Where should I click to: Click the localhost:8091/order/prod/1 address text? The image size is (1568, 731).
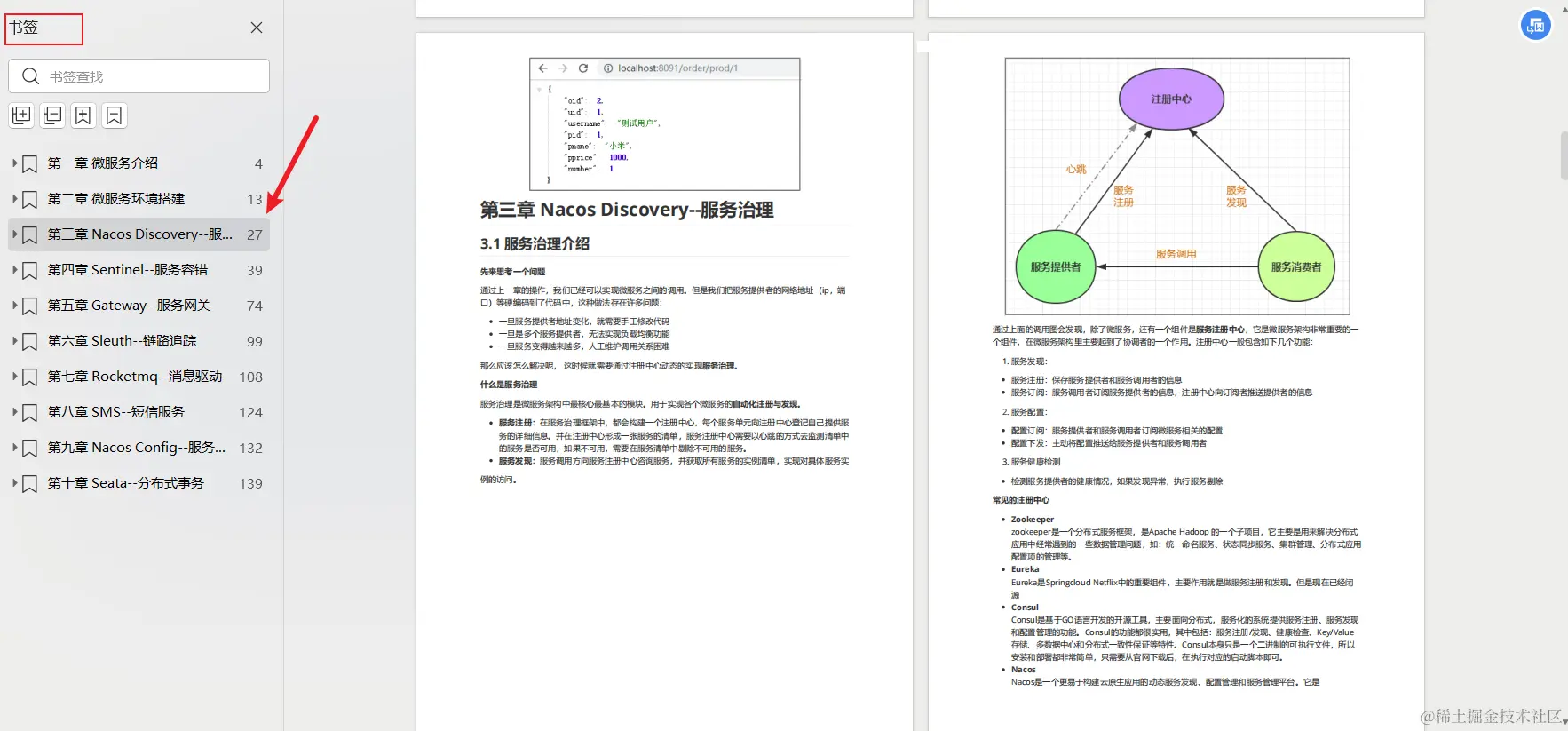coord(677,68)
